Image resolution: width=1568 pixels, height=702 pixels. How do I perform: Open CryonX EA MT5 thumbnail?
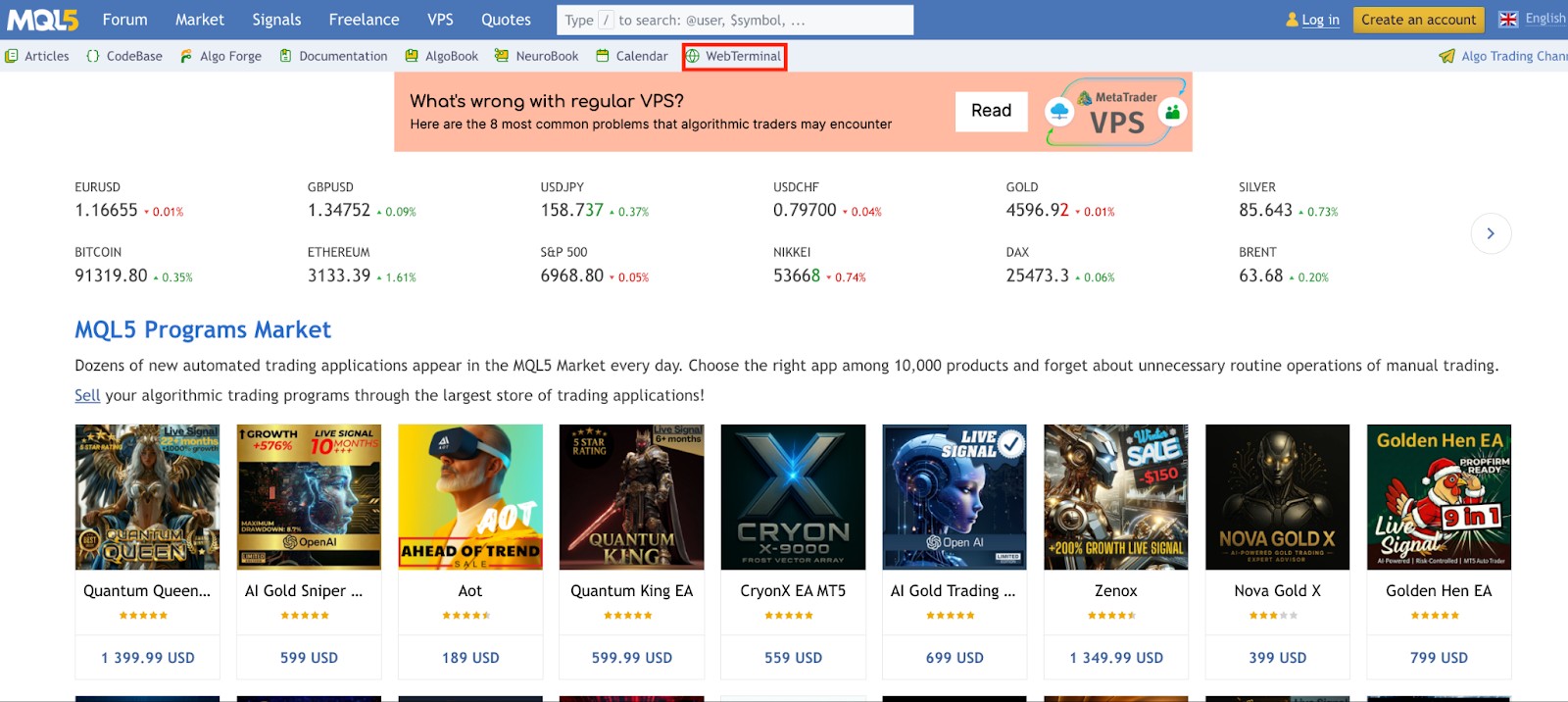[x=793, y=497]
